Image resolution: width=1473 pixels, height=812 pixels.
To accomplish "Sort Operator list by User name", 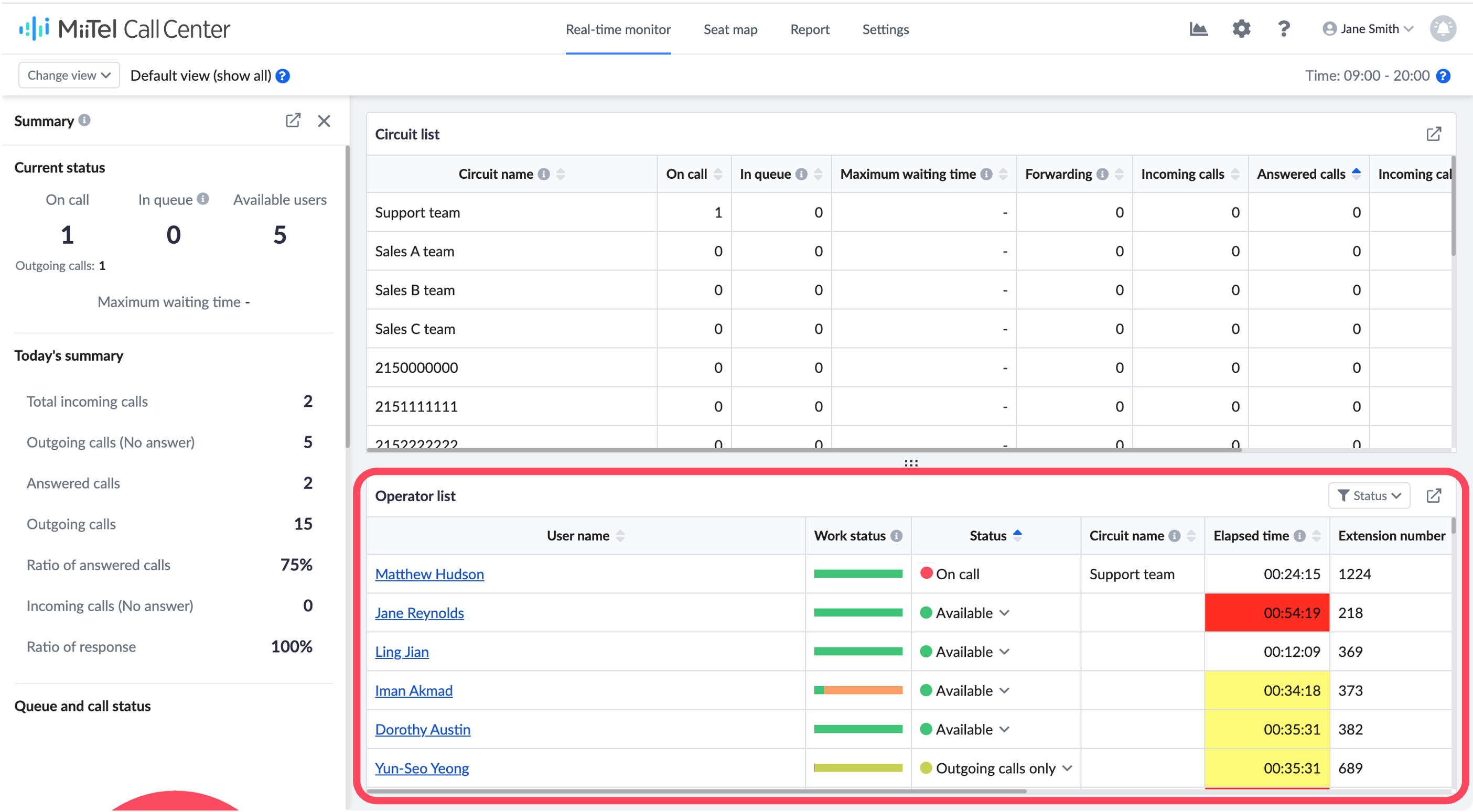I will 620,535.
